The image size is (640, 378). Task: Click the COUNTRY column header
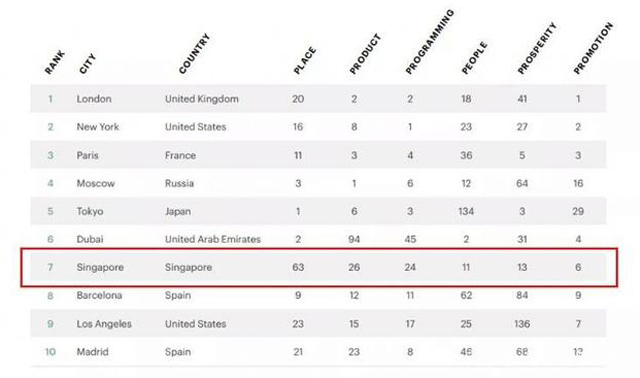click(194, 53)
